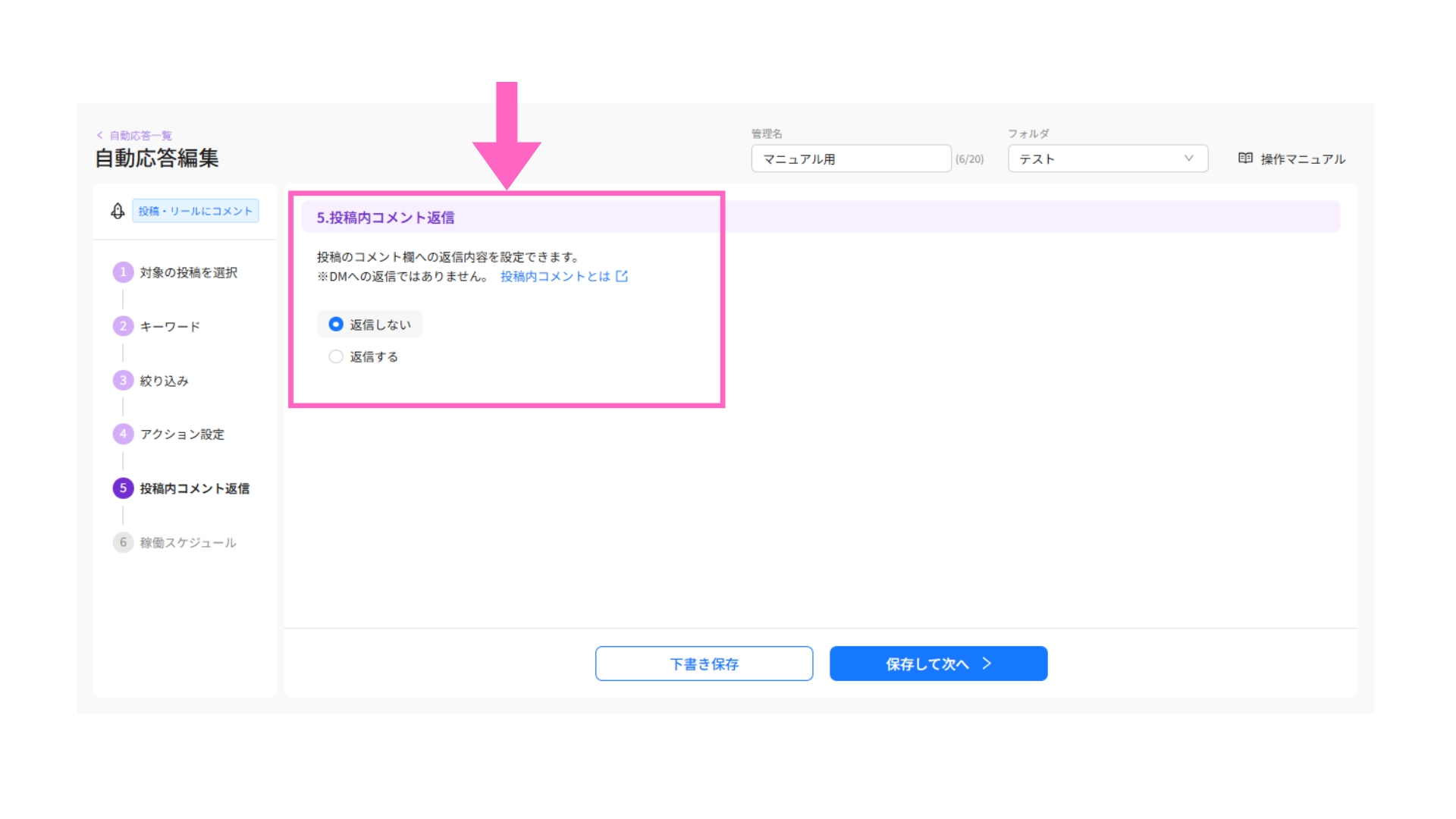Click the step 3 number circle
This screenshot has width=1456, height=819.
[123, 381]
